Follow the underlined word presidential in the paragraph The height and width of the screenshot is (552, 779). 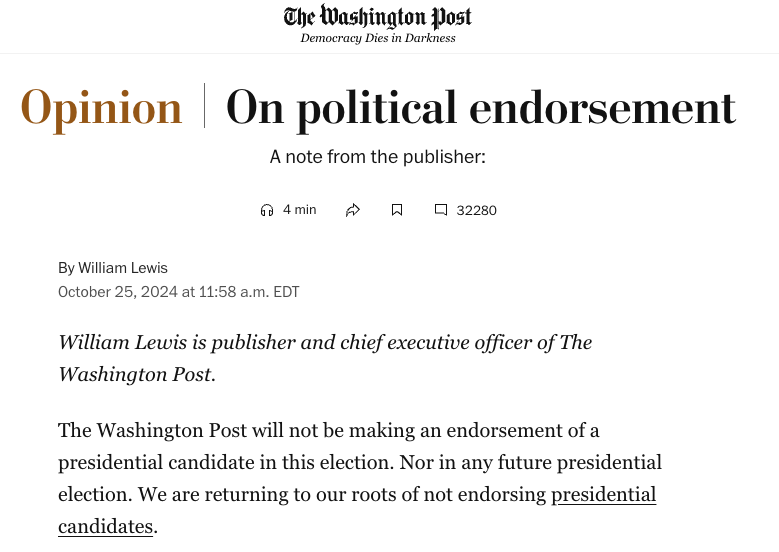604,494
